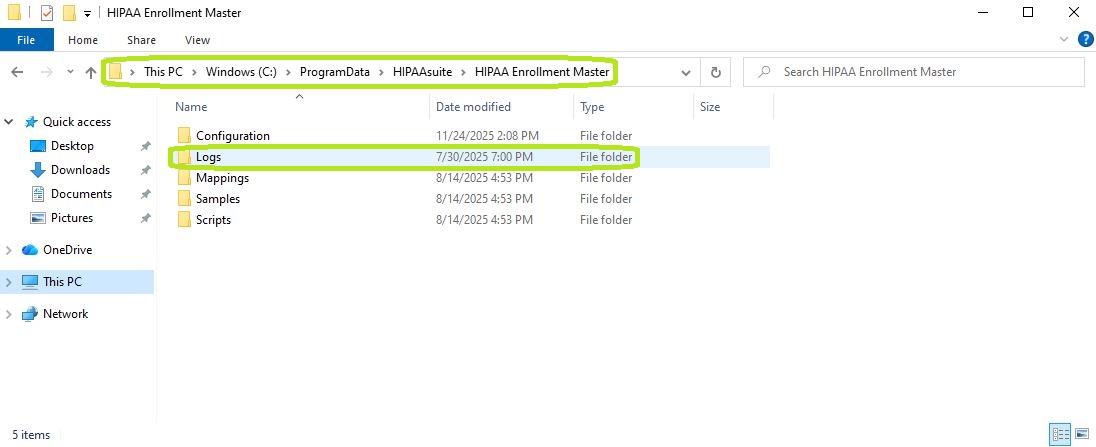Click the New folder quick access icon

tap(68, 13)
